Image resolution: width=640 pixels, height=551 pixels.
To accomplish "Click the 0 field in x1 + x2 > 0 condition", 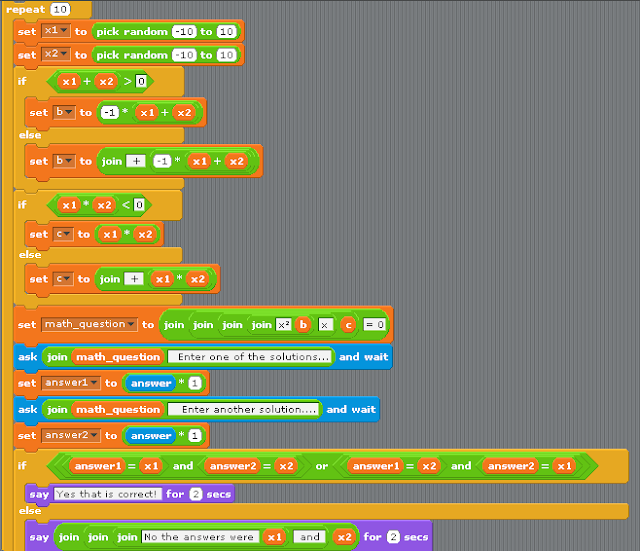I will tap(141, 81).
